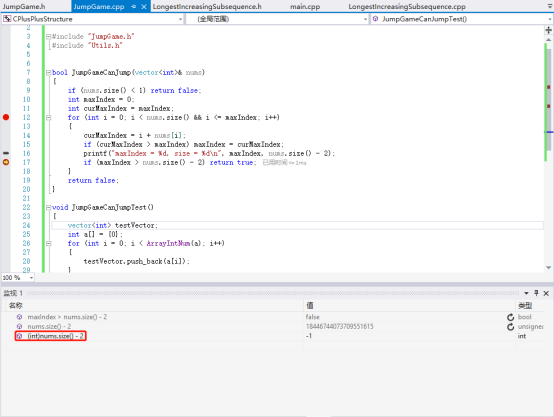Toggle auto-hide pin on the Watch 1 panel
554x417 pixels.
pyautogui.click(x=536, y=293)
